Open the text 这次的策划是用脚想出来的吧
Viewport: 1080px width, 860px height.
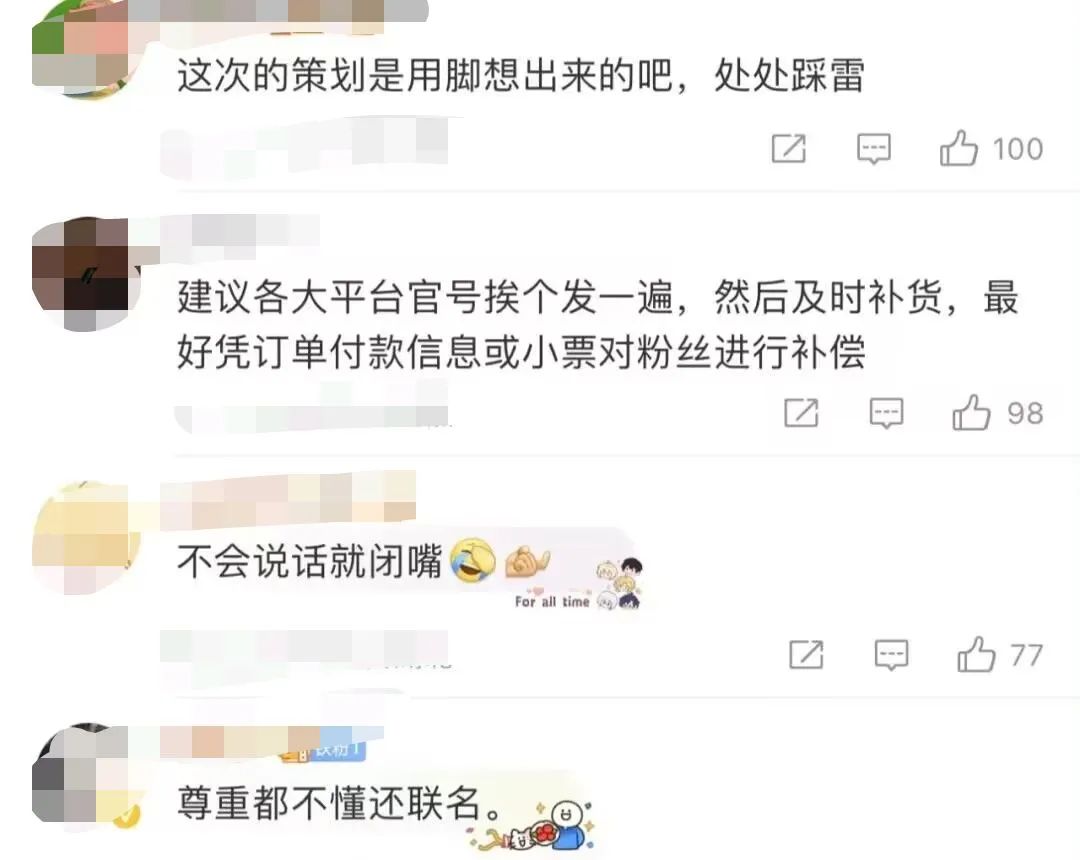pyautogui.click(x=426, y=75)
